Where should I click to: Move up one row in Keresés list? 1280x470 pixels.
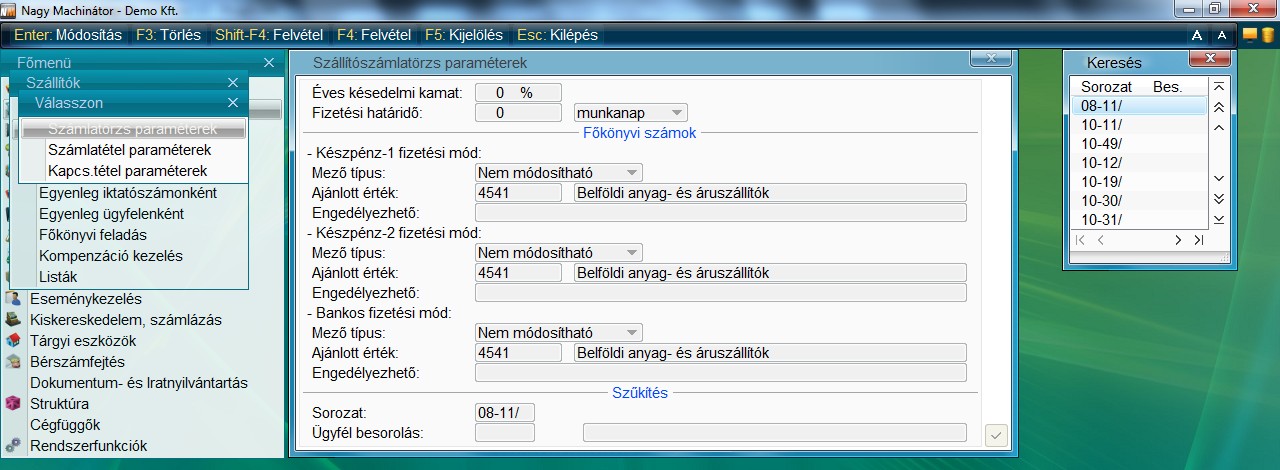click(x=1218, y=127)
